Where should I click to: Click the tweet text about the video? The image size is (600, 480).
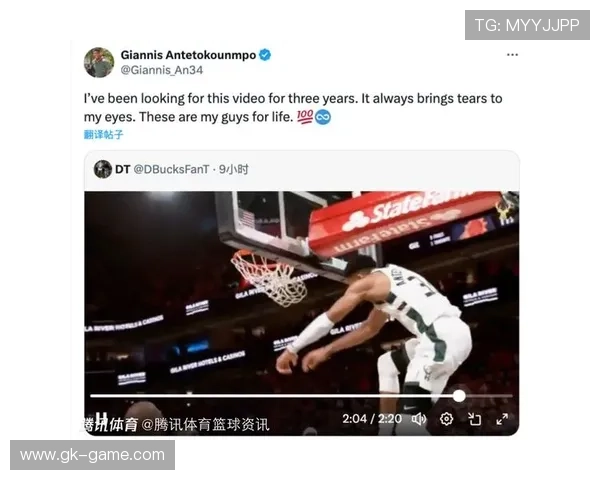point(293,108)
